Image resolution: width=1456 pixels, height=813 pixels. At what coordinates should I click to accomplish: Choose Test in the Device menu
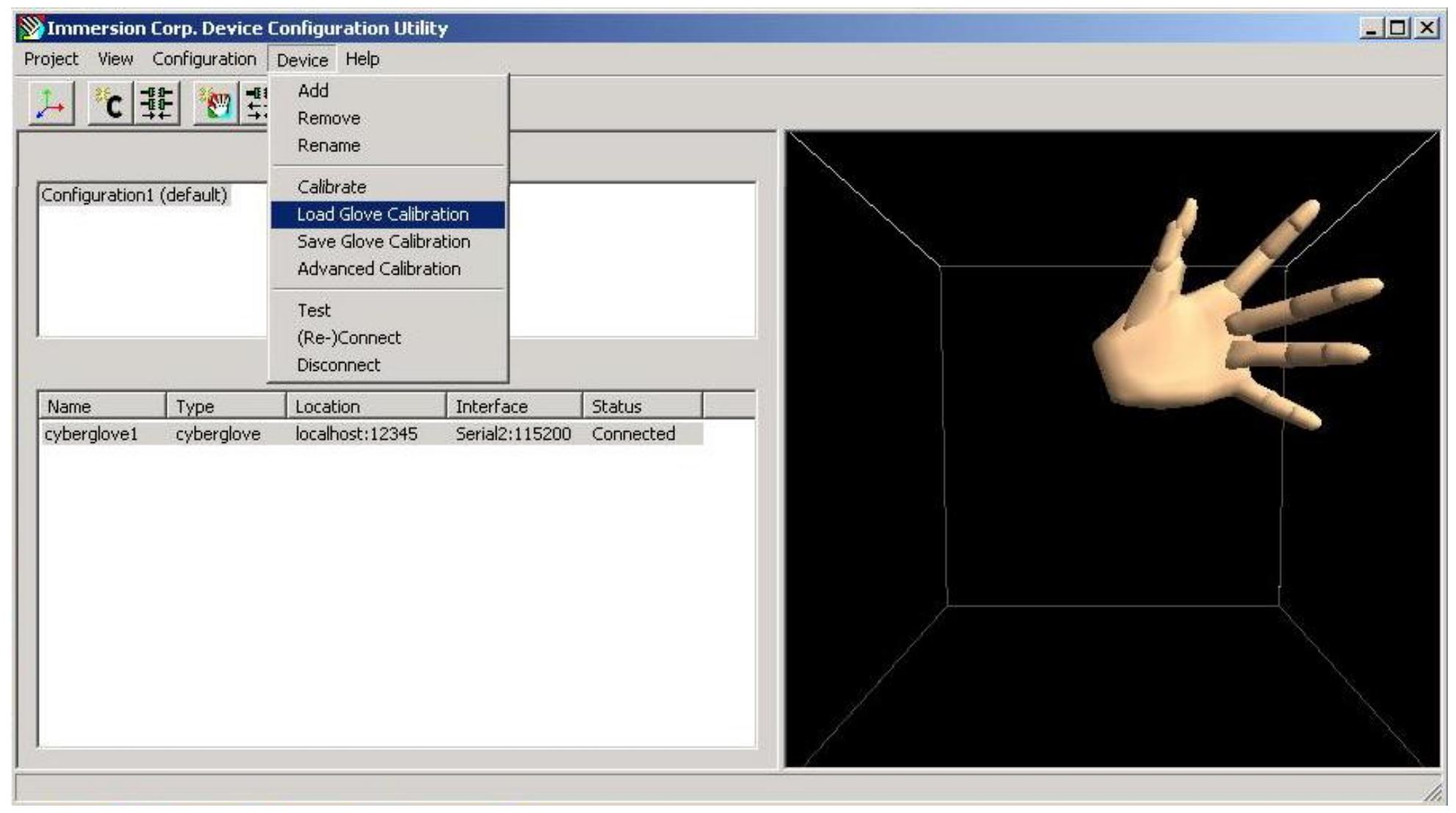pos(388,311)
